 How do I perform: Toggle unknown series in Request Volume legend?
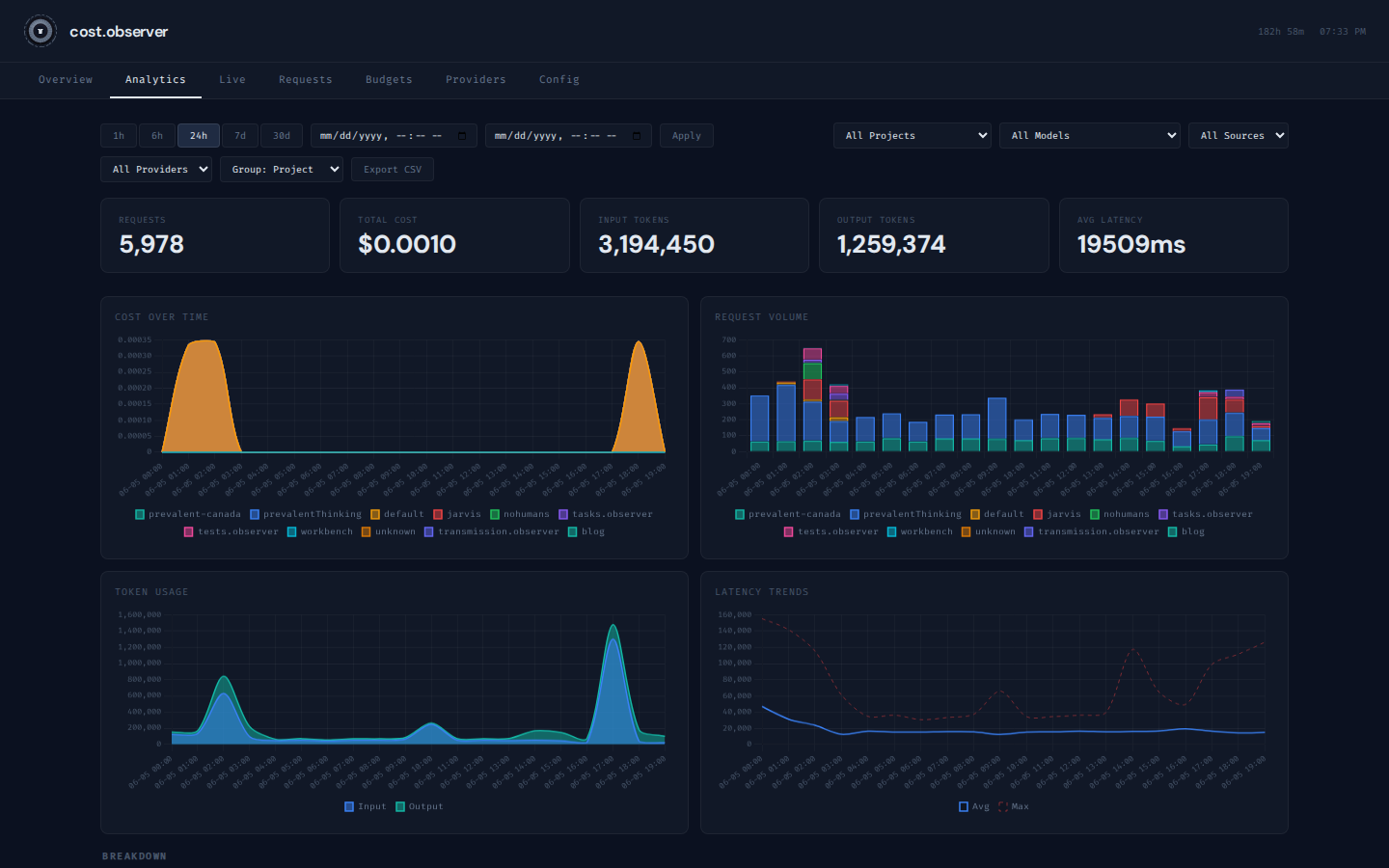(989, 531)
